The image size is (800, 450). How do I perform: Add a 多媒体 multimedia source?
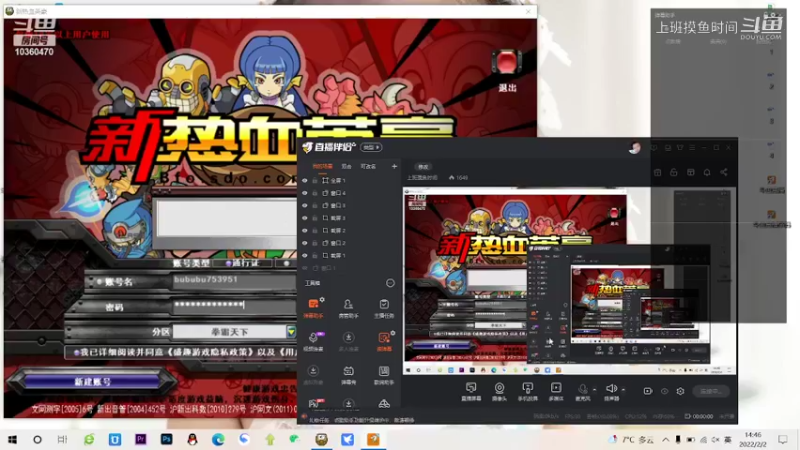point(556,391)
